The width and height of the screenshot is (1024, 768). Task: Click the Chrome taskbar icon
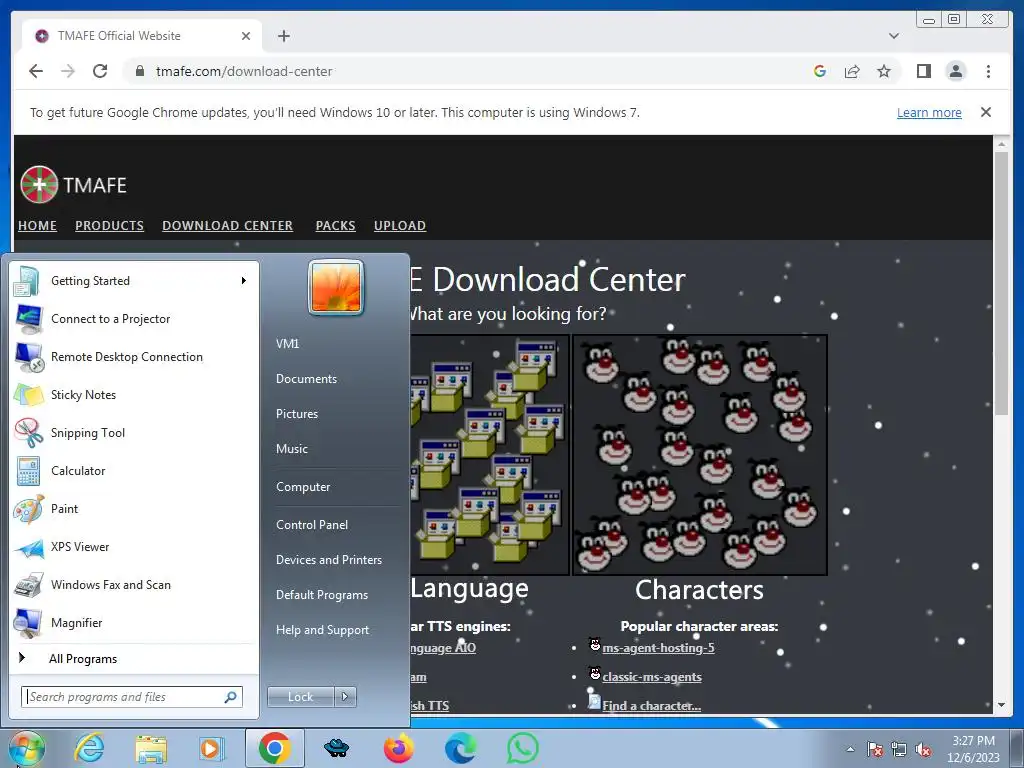pyautogui.click(x=274, y=748)
